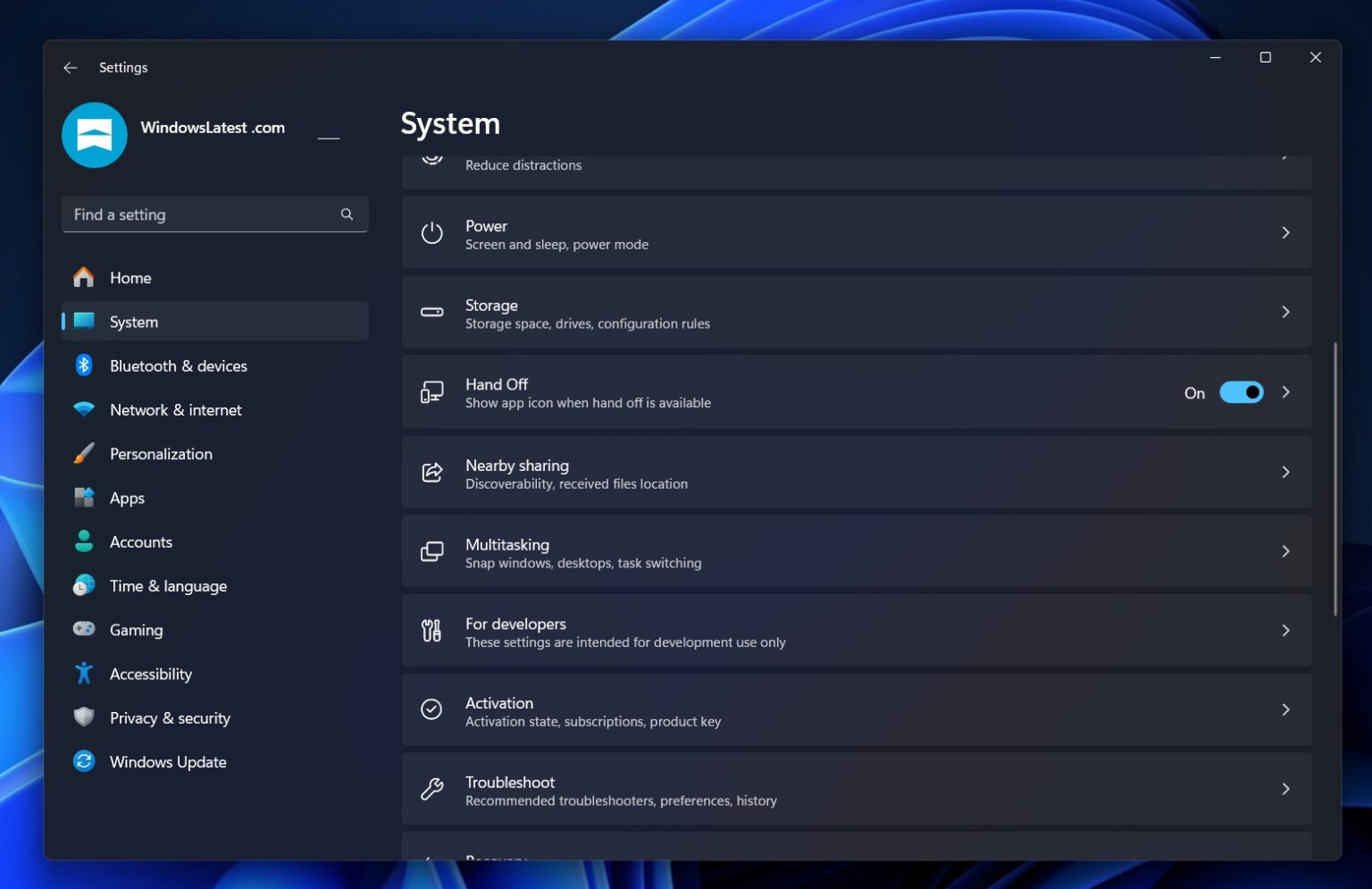Select the Network & internet icon
1372x889 pixels.
coord(83,409)
